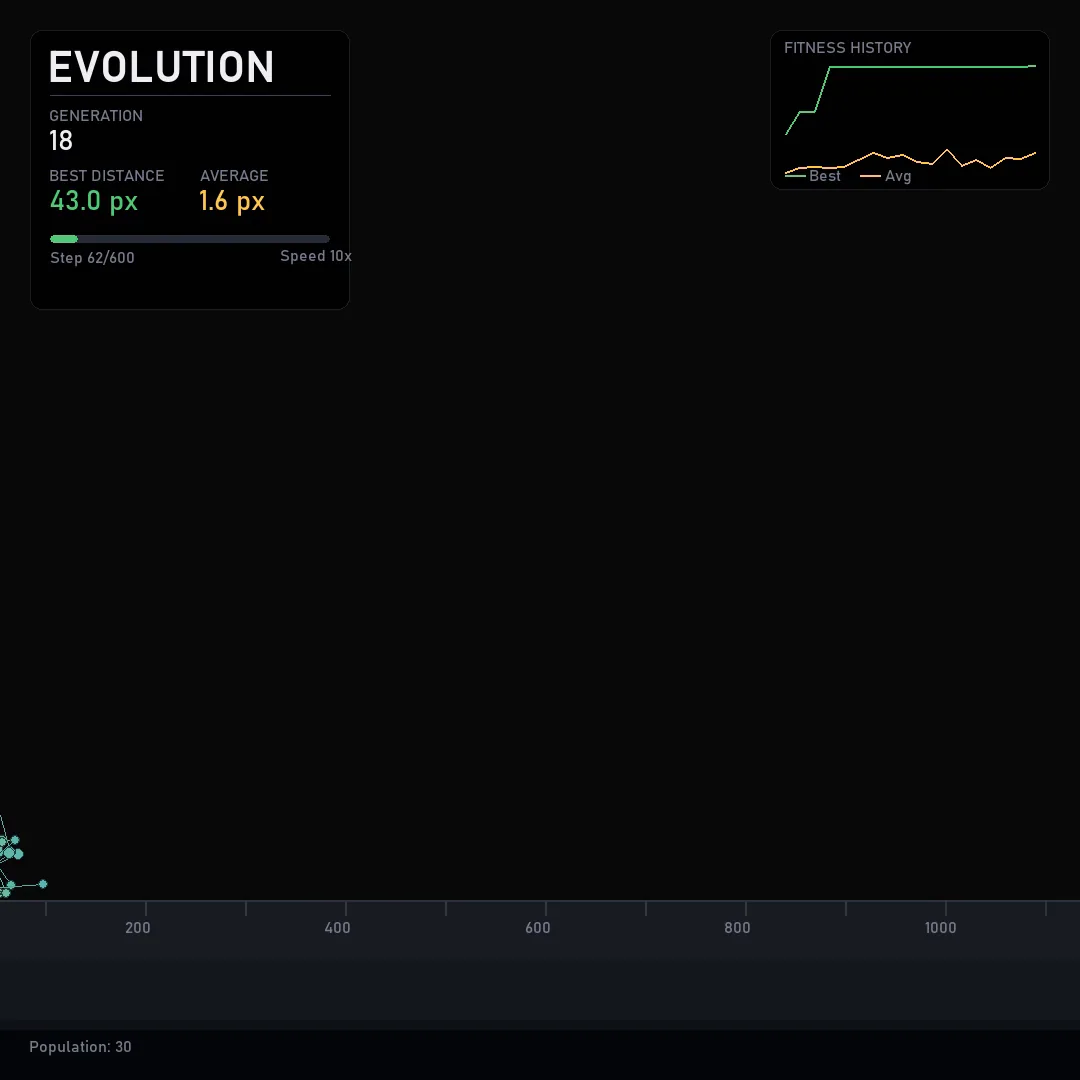Screen dimensions: 1080x1080
Task: Click the Step 62/600 counter text
Action: pyautogui.click(x=92, y=258)
